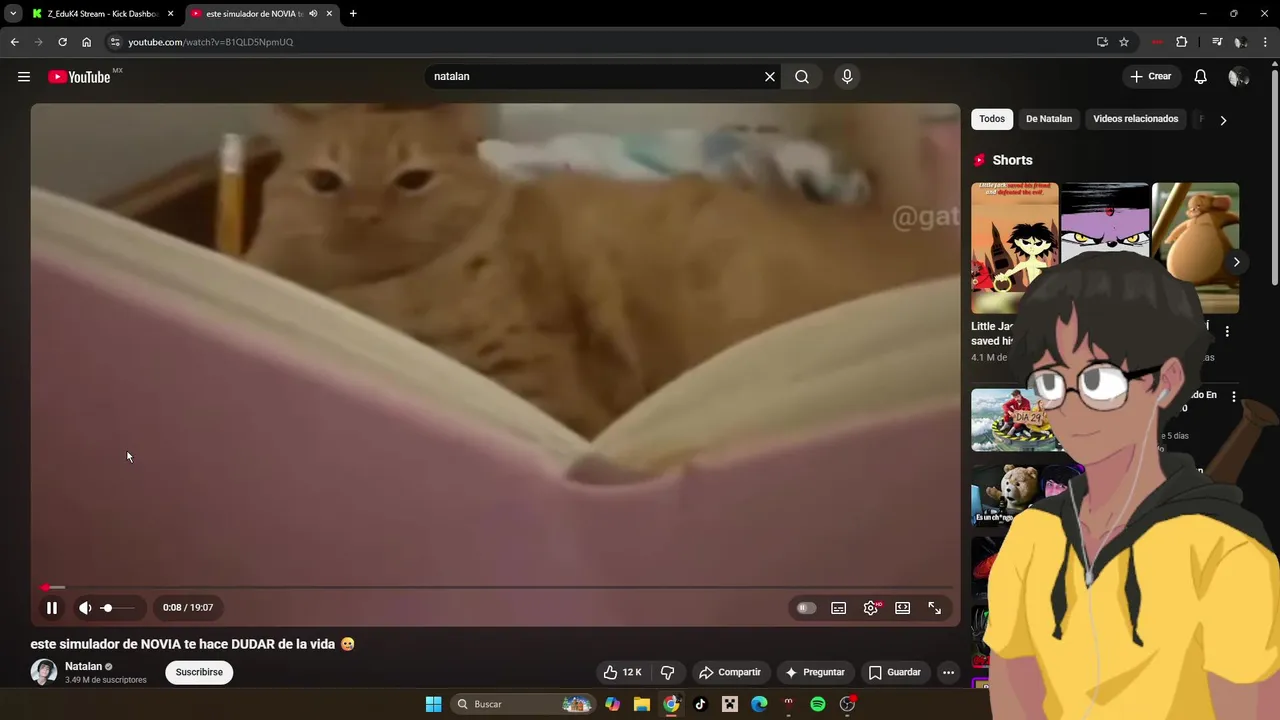
Task: Pause the playing video
Action: point(52,608)
